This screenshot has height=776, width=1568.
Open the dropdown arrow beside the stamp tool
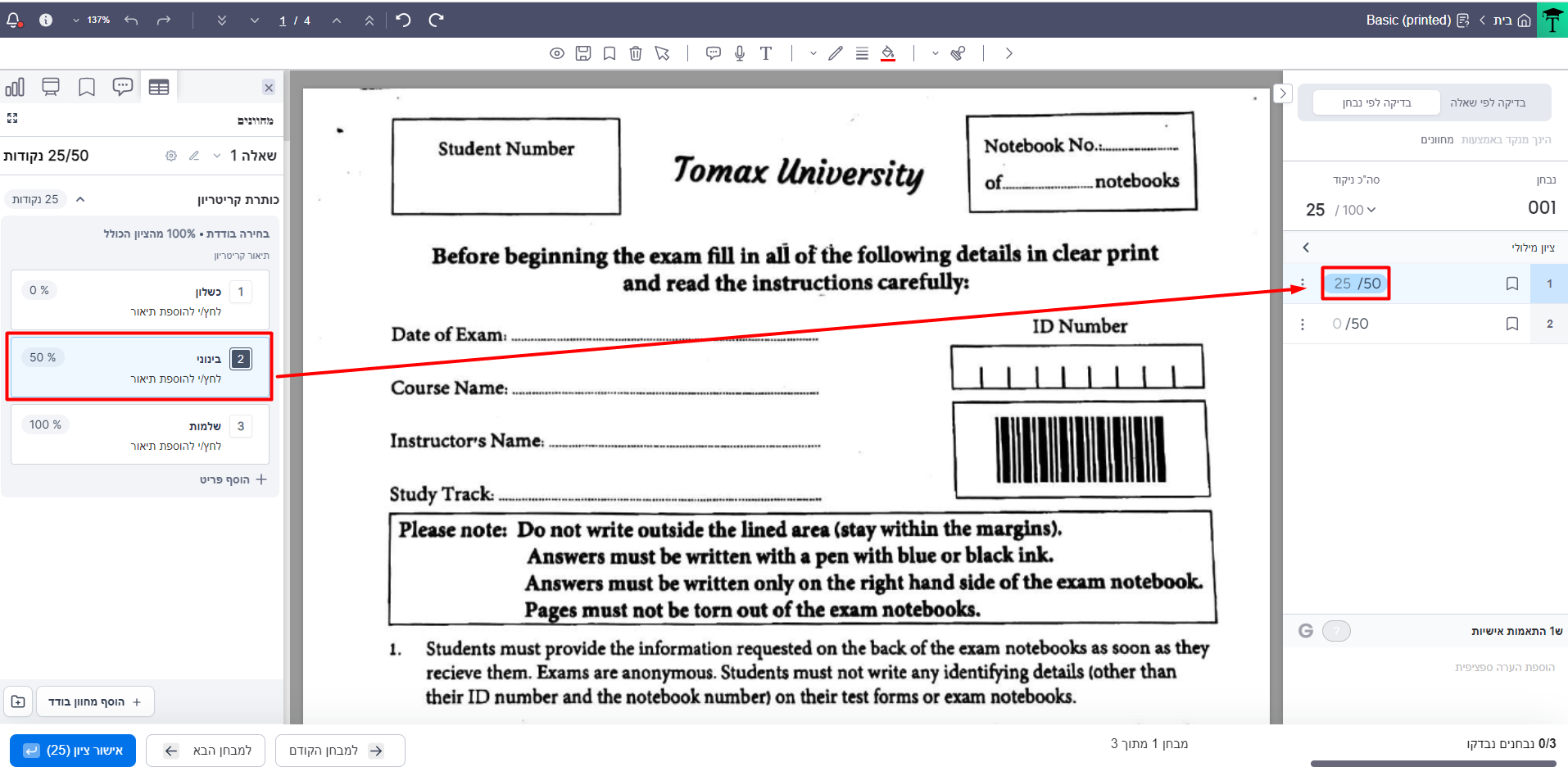(936, 53)
